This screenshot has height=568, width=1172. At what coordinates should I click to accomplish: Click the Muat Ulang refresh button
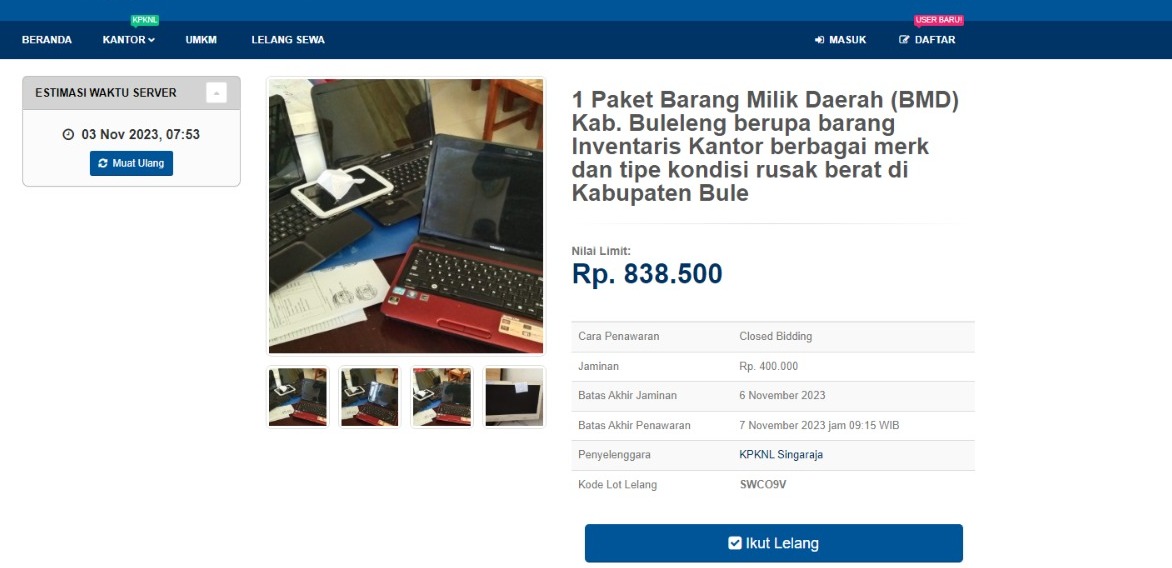132,163
